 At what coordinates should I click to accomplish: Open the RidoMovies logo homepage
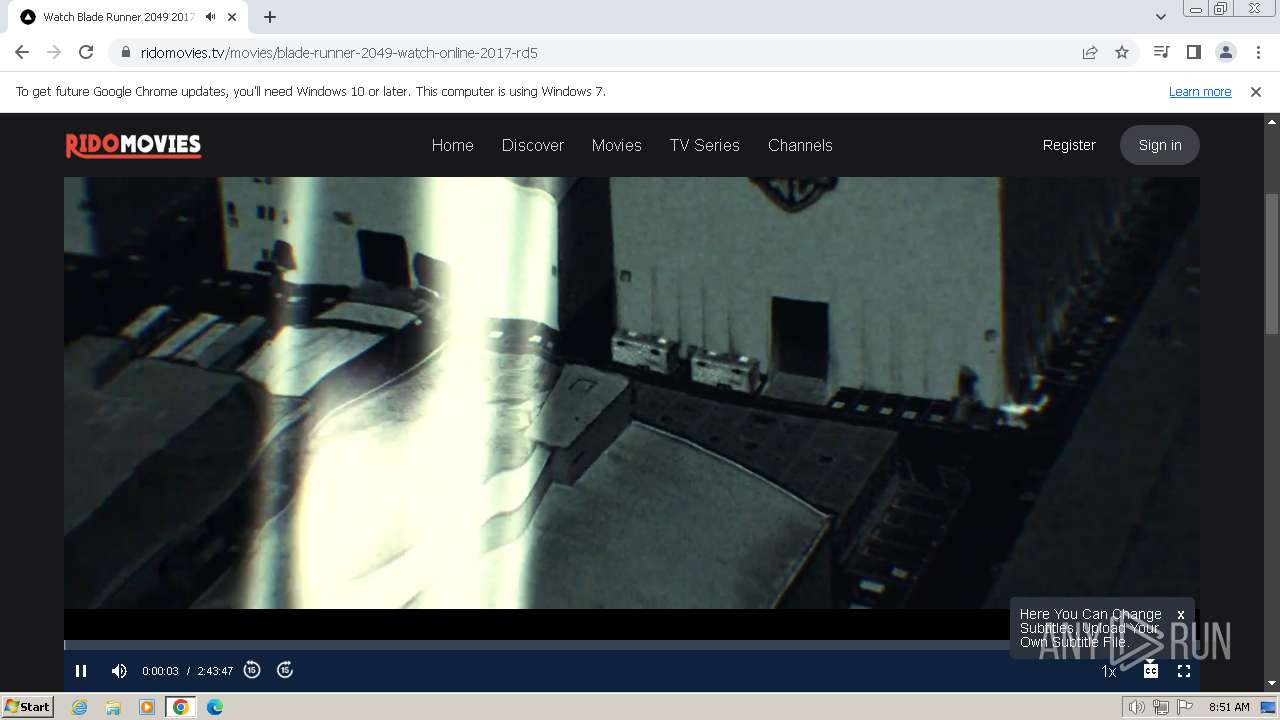pos(133,146)
